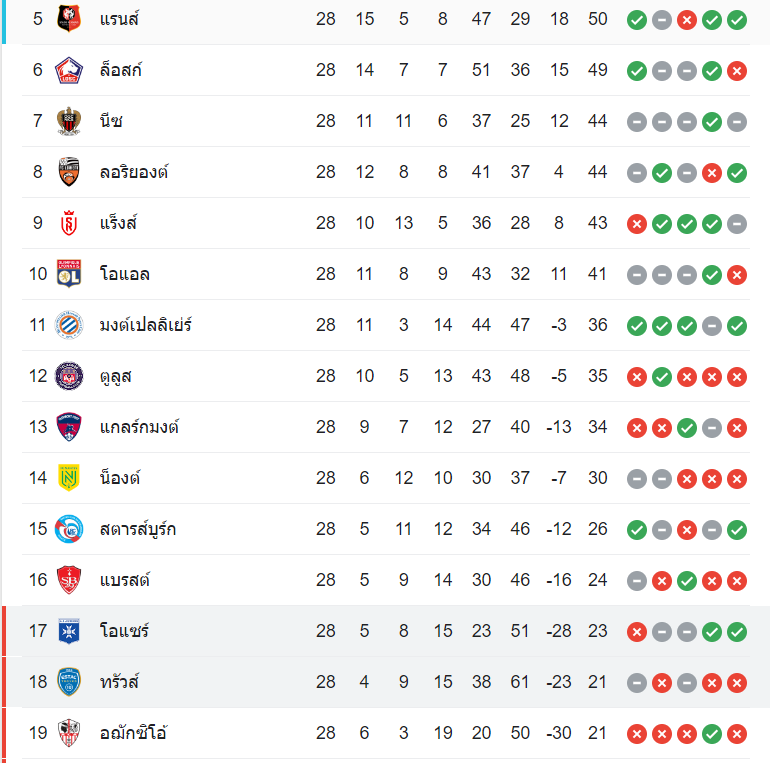Click the green win icon in Ajaccio row
This screenshot has width=770, height=763.
coord(712,733)
